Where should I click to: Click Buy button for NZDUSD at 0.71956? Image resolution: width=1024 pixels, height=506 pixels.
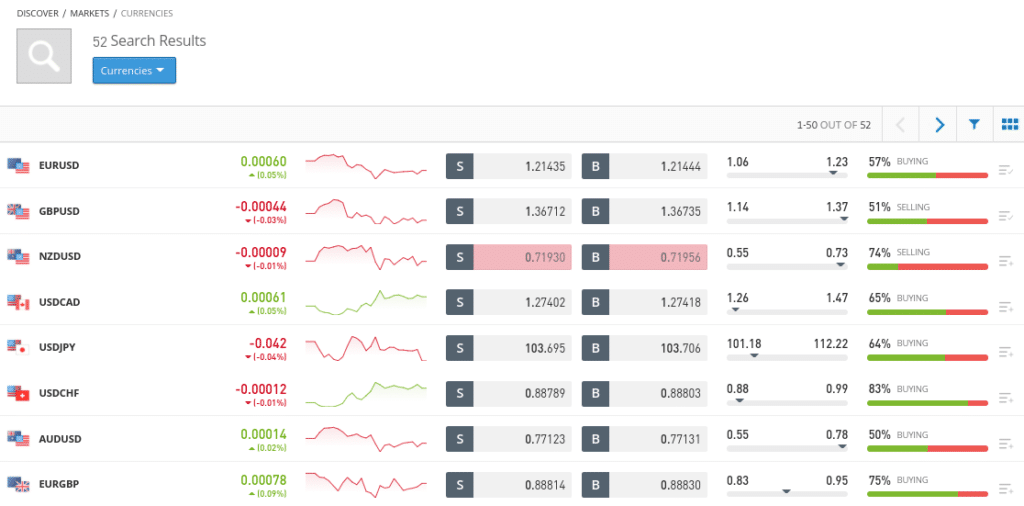644,257
